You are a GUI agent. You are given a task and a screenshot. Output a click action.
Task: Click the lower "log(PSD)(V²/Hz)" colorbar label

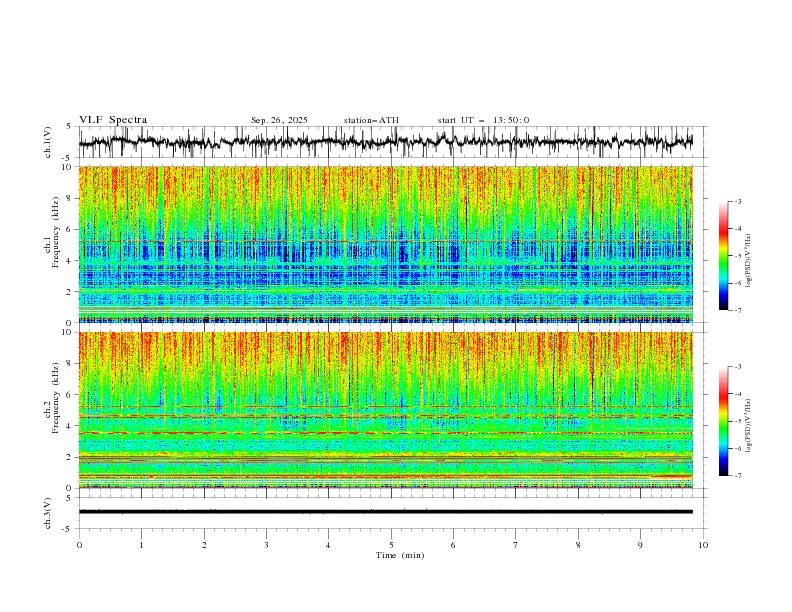click(x=748, y=426)
